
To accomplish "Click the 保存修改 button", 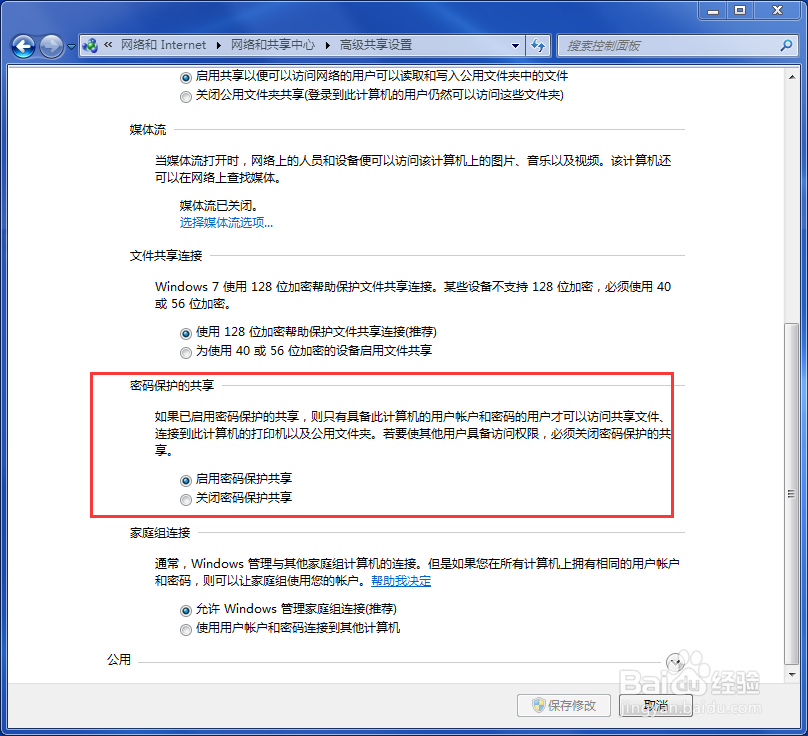I will tap(563, 705).
